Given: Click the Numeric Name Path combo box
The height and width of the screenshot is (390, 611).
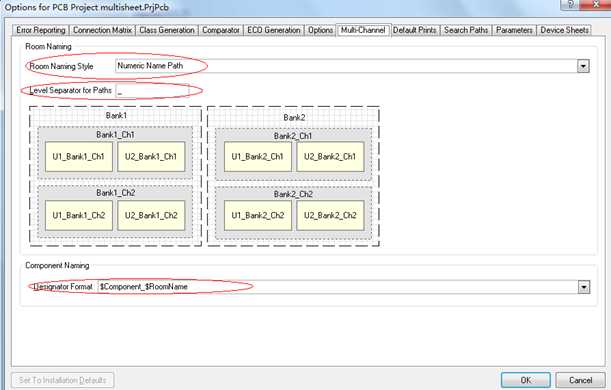Looking at the screenshot, I should [x=352, y=66].
